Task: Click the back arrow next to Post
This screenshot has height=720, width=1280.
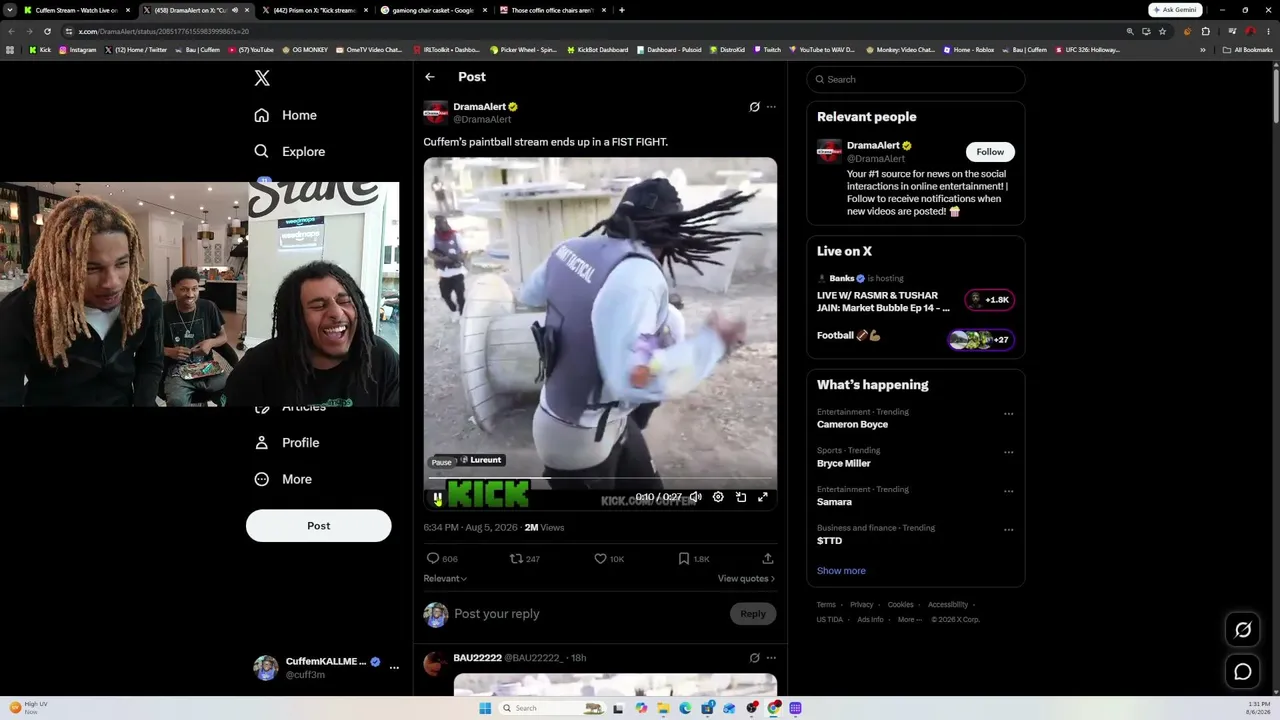Action: [430, 77]
